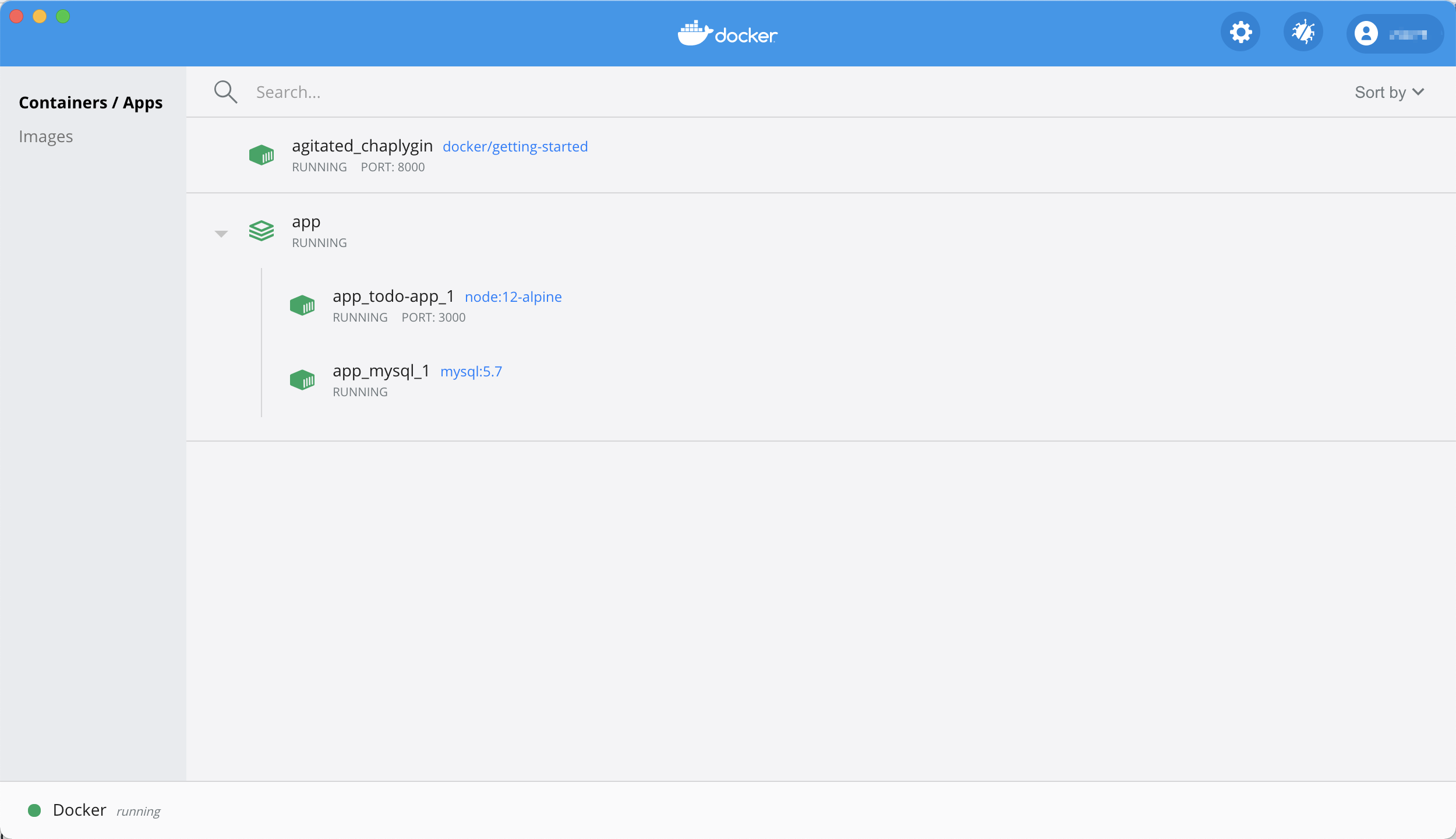Switch to the Images section

point(46,136)
